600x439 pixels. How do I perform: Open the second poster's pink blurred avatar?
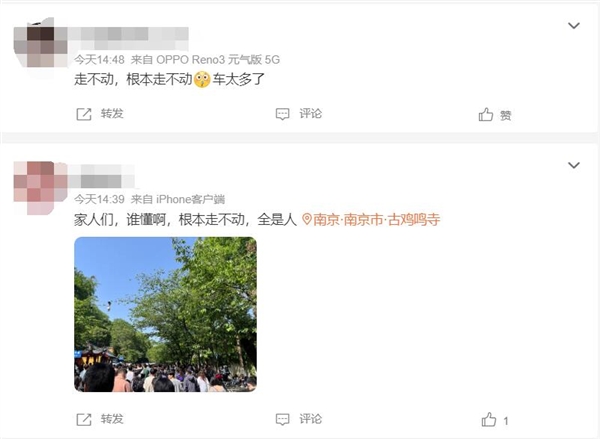pyautogui.click(x=40, y=188)
